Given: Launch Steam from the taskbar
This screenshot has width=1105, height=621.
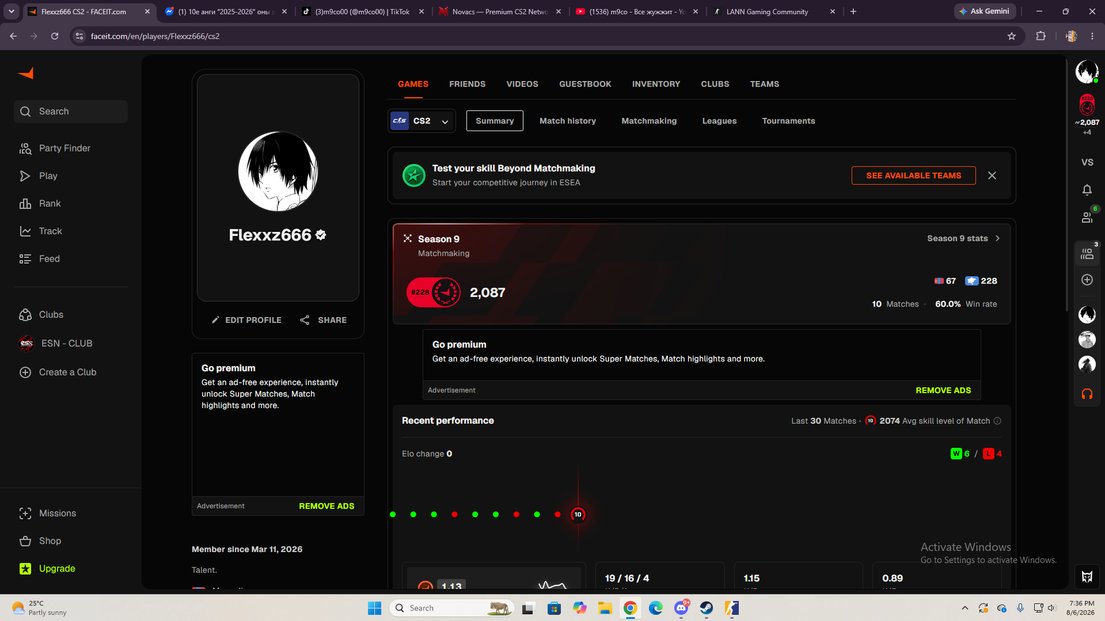Looking at the screenshot, I should [x=706, y=608].
